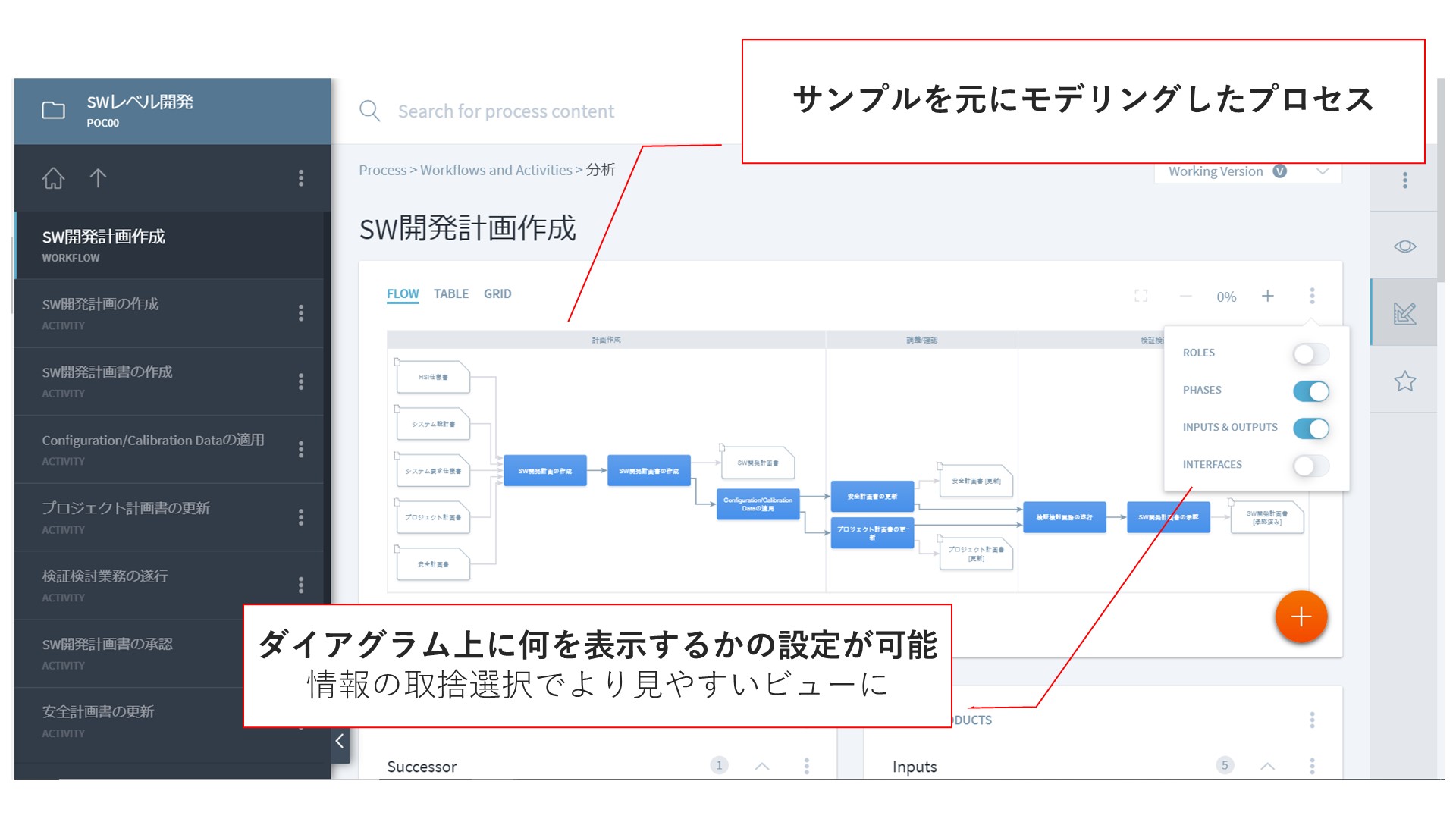Collapse the Successor section chevron
Viewport: 1456px width, 819px height.
click(762, 766)
